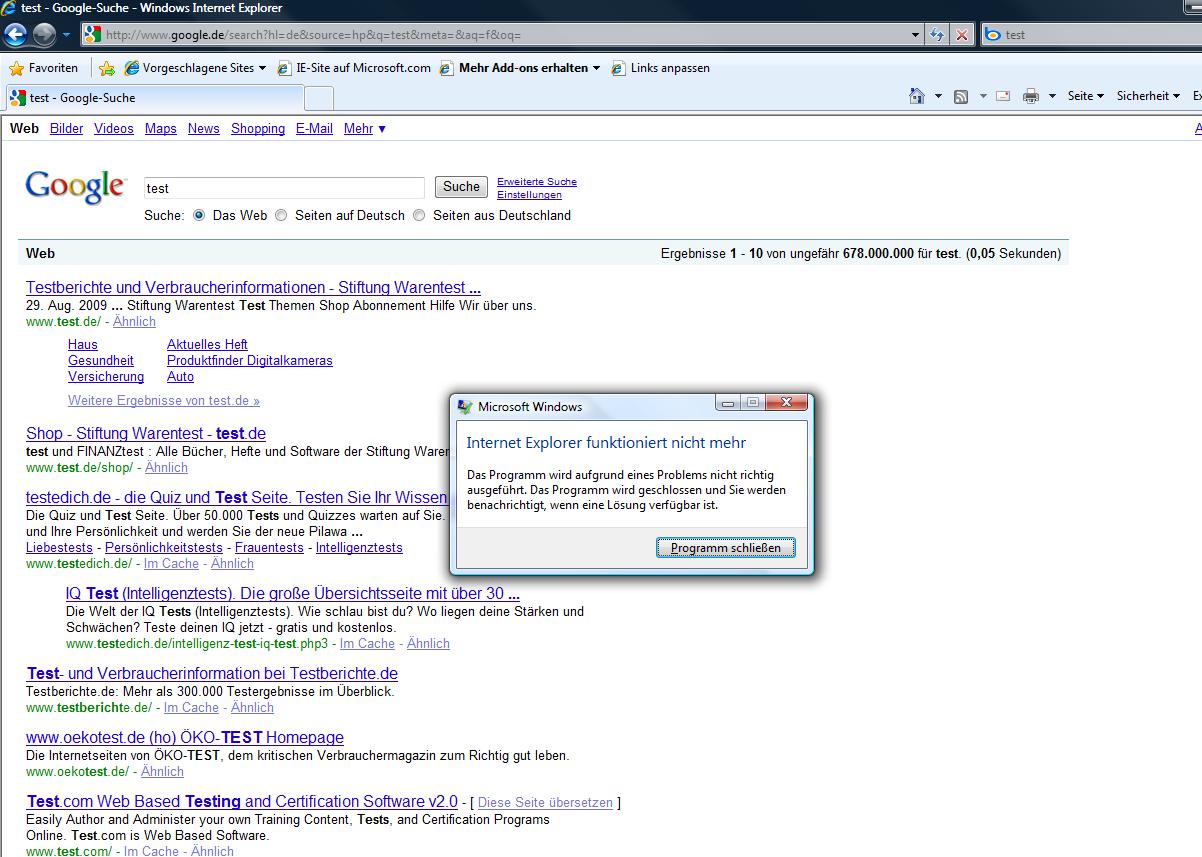Screen dimensions: 1202x857
Task: Click 'Diese Seite übersetzen' link
Action: coord(546,803)
